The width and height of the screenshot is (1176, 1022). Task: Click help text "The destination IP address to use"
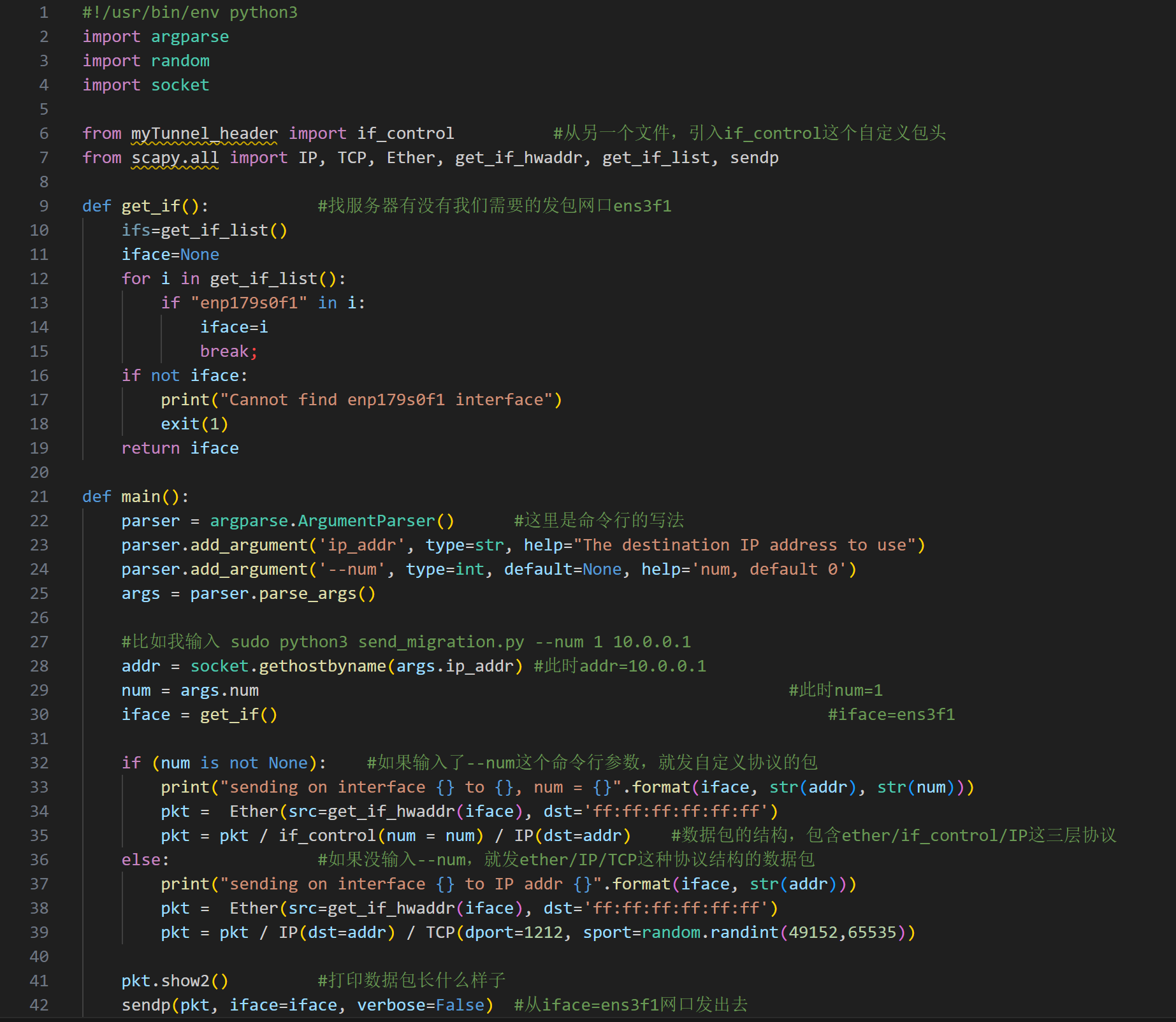(x=745, y=545)
